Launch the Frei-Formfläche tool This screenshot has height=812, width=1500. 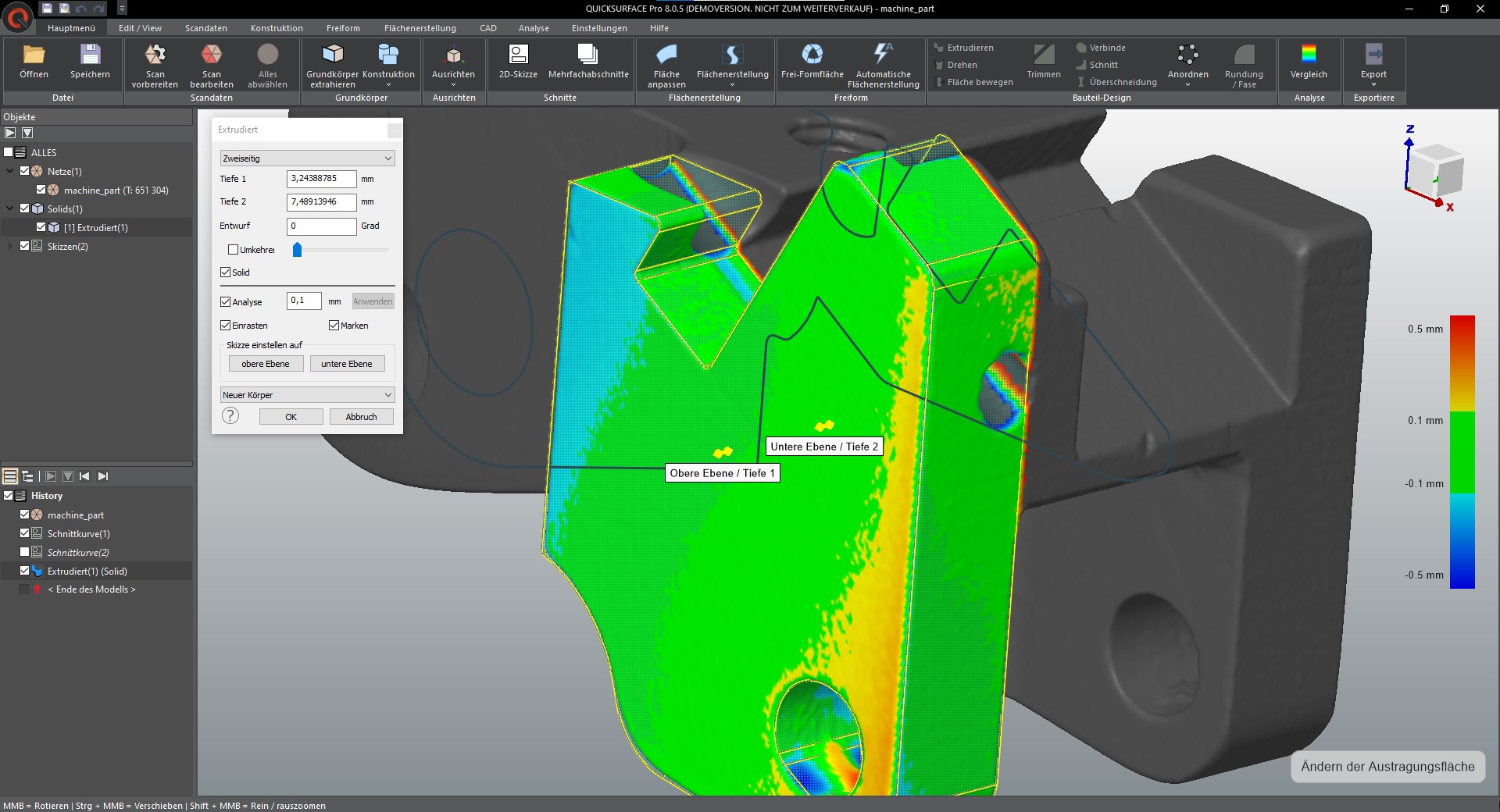point(812,55)
